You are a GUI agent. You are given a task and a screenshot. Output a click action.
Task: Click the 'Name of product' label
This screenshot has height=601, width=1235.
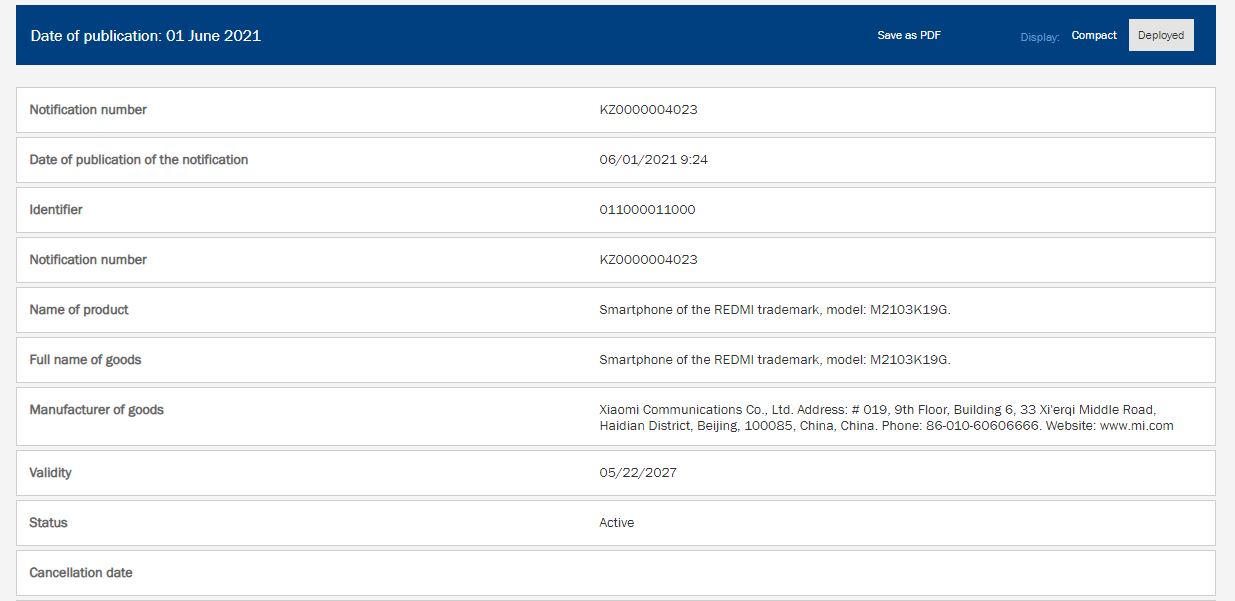[79, 310]
